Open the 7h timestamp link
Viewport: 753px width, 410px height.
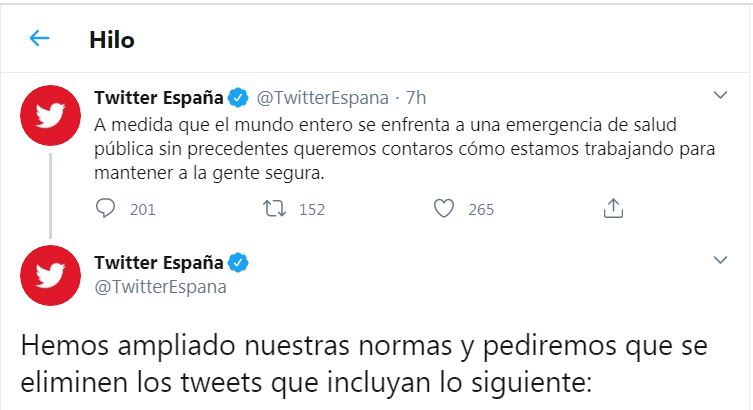(x=415, y=97)
